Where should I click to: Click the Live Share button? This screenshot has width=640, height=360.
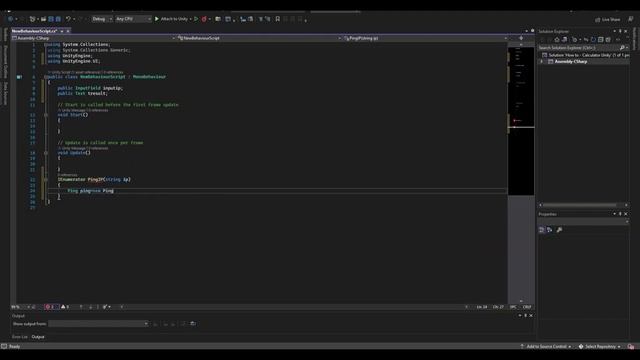pyautogui.click(x=607, y=19)
